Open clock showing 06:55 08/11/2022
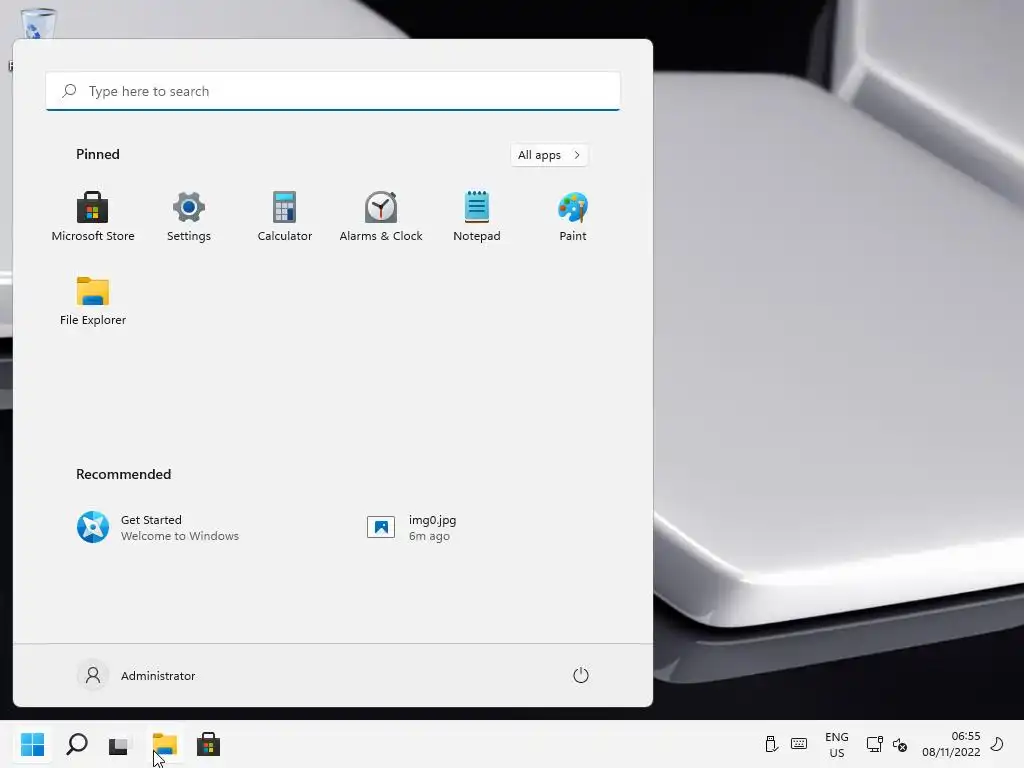 point(951,744)
